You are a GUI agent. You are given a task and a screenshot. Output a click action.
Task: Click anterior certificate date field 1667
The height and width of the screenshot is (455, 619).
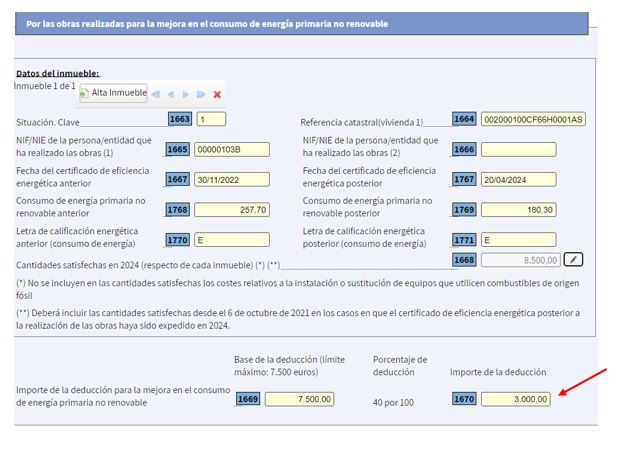pyautogui.click(x=231, y=180)
